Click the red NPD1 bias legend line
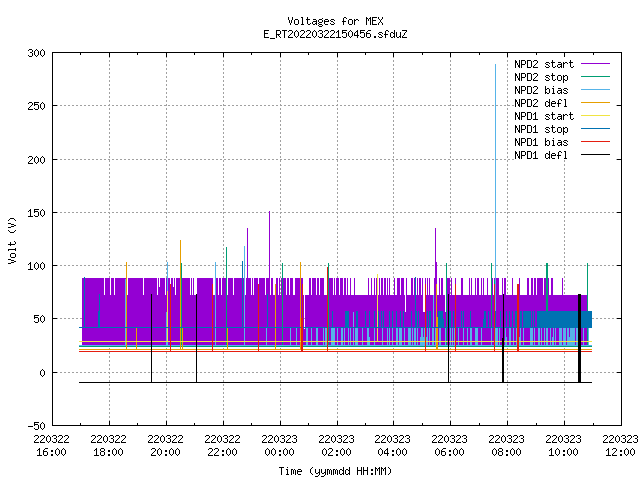This screenshot has height=480, width=640. coord(596,142)
